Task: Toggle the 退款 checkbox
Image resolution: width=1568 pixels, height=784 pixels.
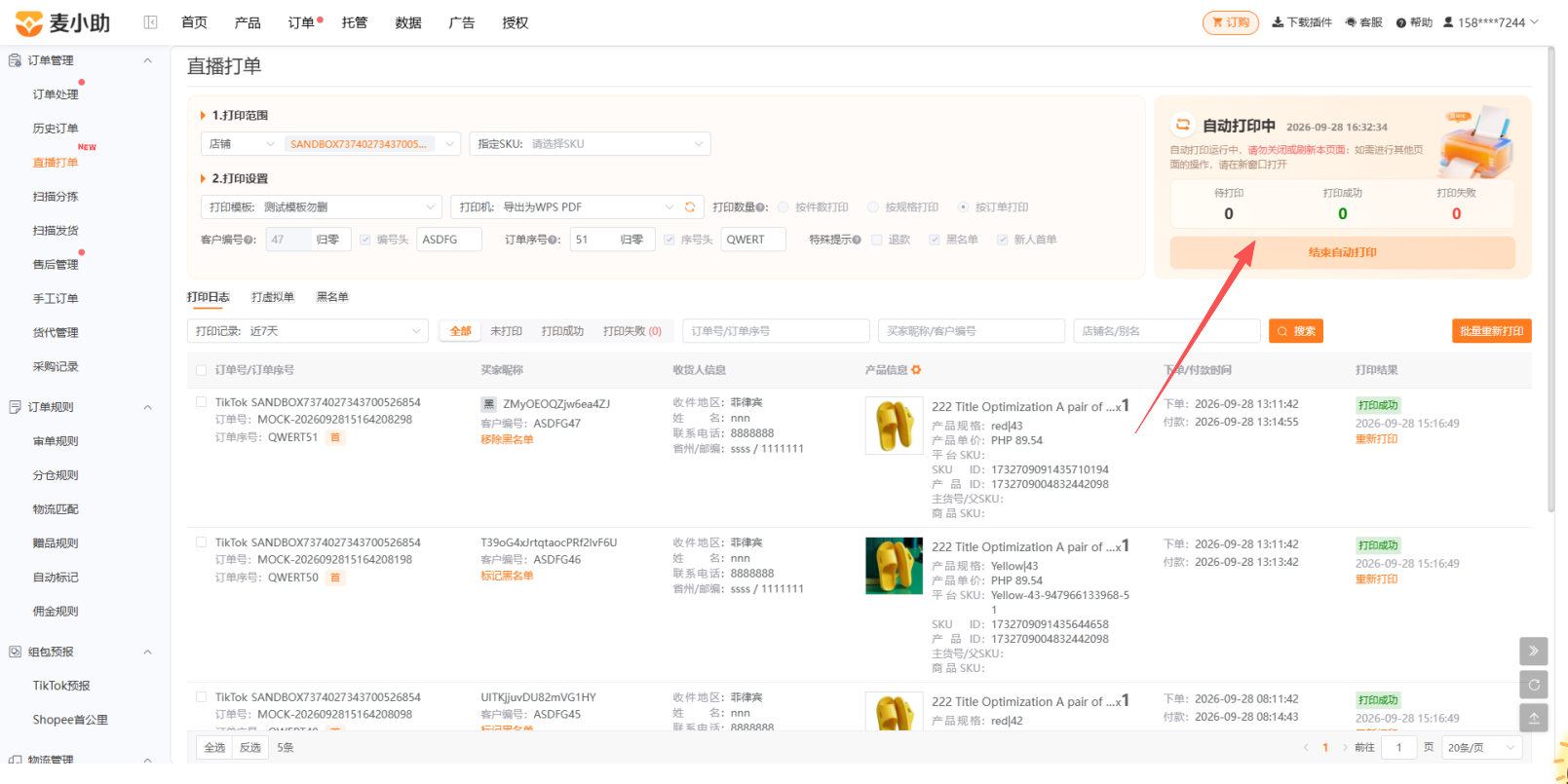Action: click(877, 240)
